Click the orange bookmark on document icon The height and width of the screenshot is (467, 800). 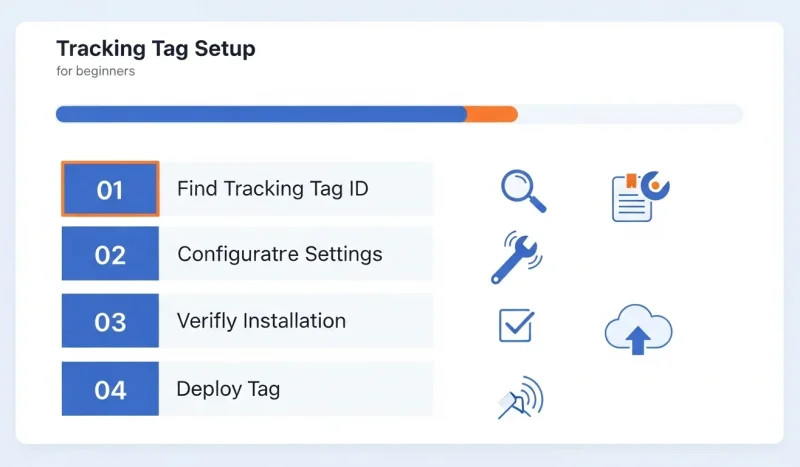pos(631,180)
